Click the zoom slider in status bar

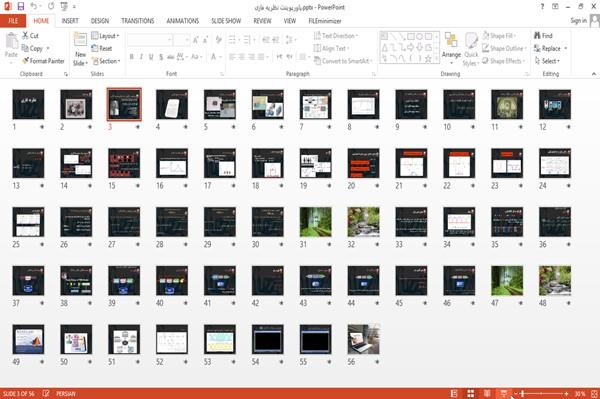pyautogui.click(x=541, y=393)
